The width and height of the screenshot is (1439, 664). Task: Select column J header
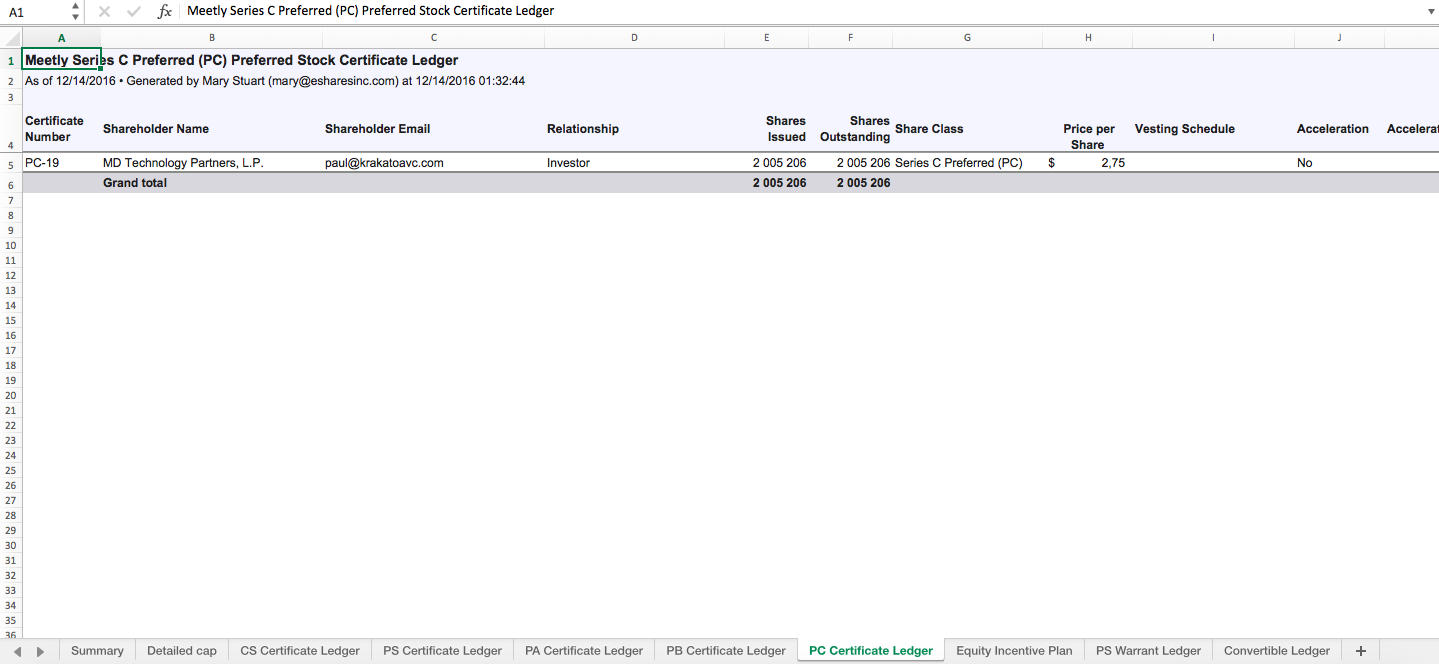(1339, 38)
